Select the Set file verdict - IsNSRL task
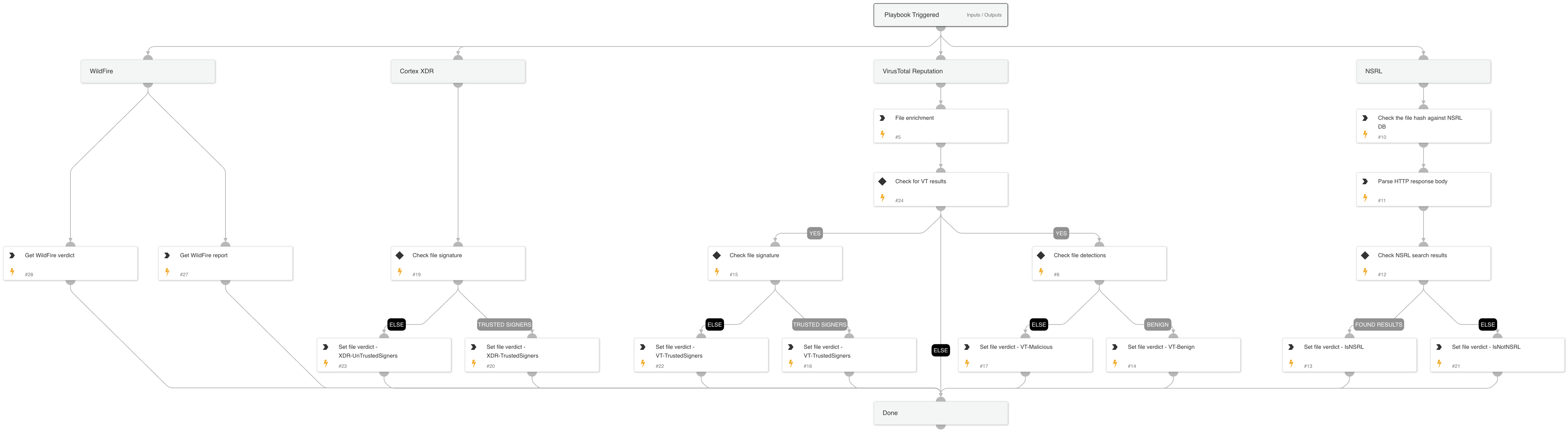Viewport: 1568px width, 433px height. (1349, 355)
